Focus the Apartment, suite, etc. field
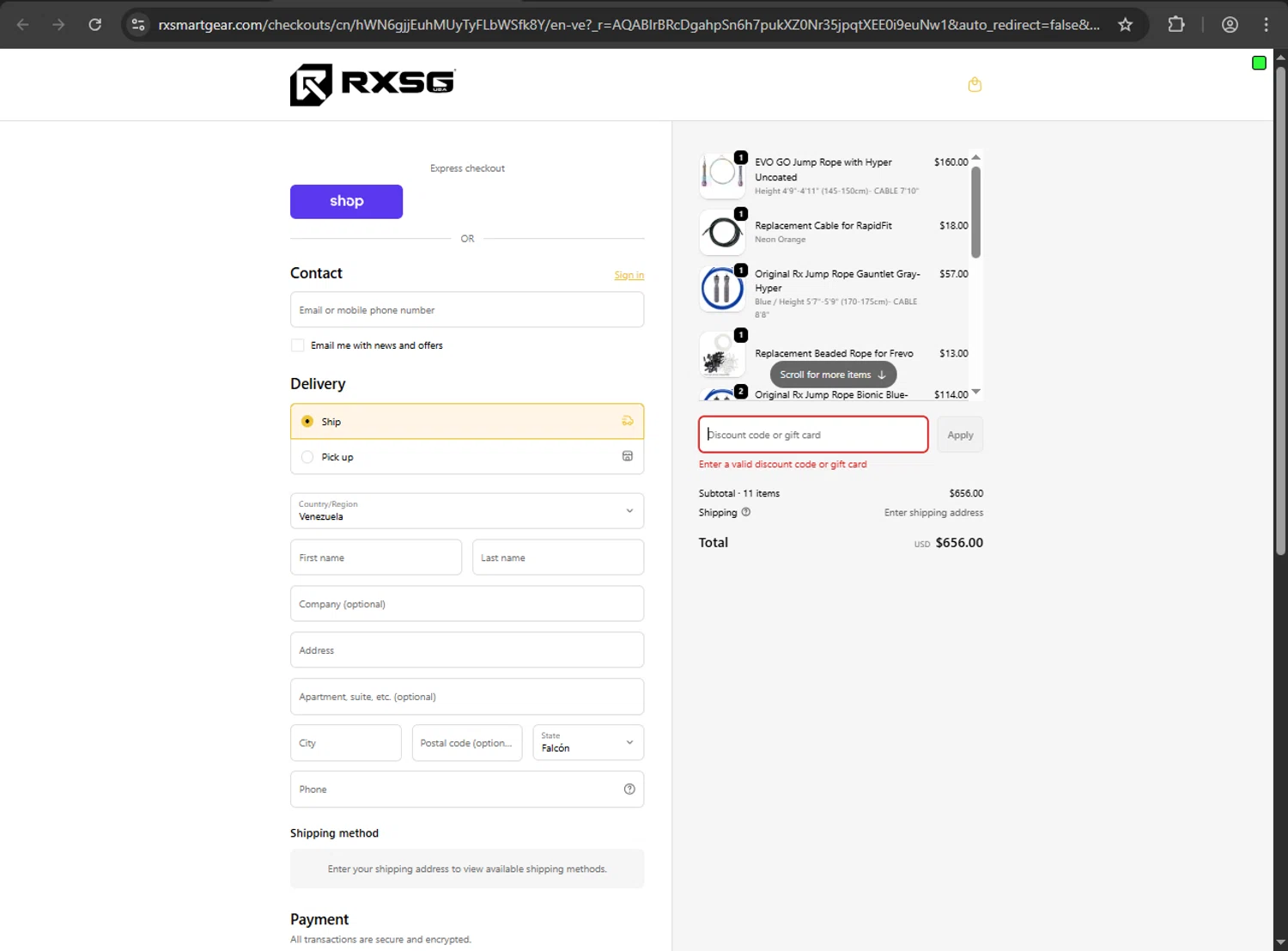 point(467,697)
